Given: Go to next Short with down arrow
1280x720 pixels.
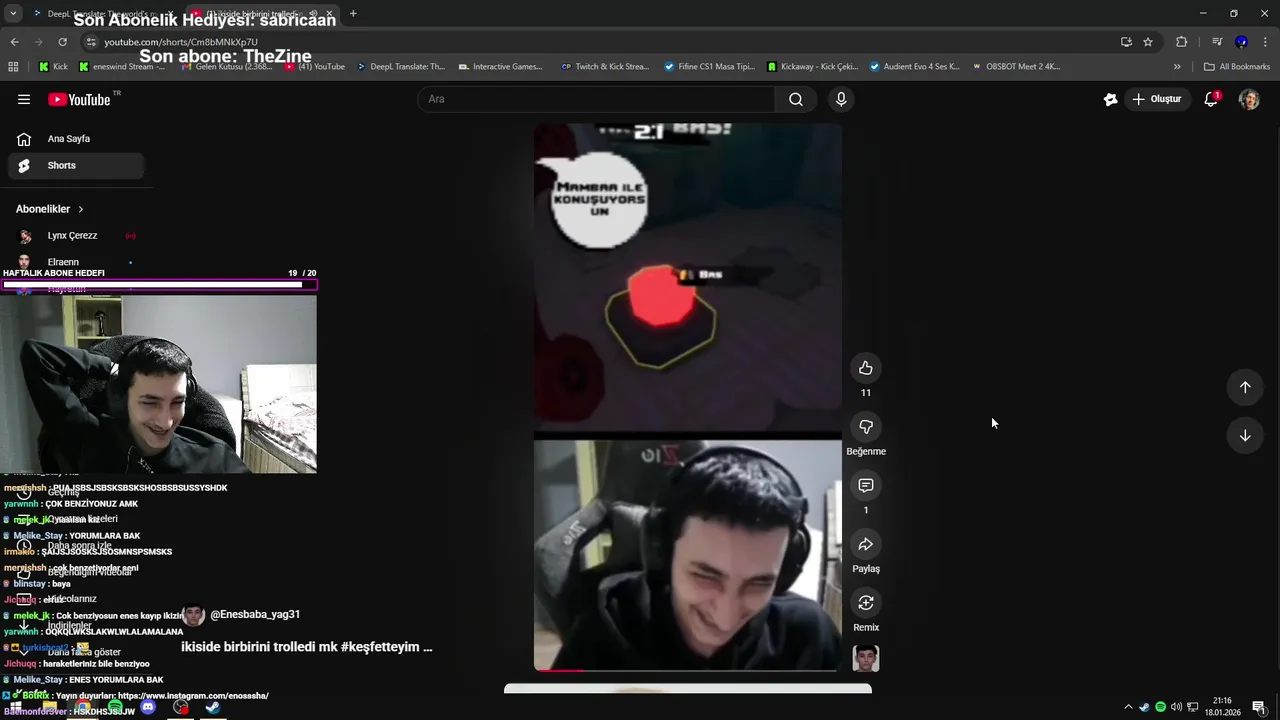Looking at the screenshot, I should point(1245,435).
